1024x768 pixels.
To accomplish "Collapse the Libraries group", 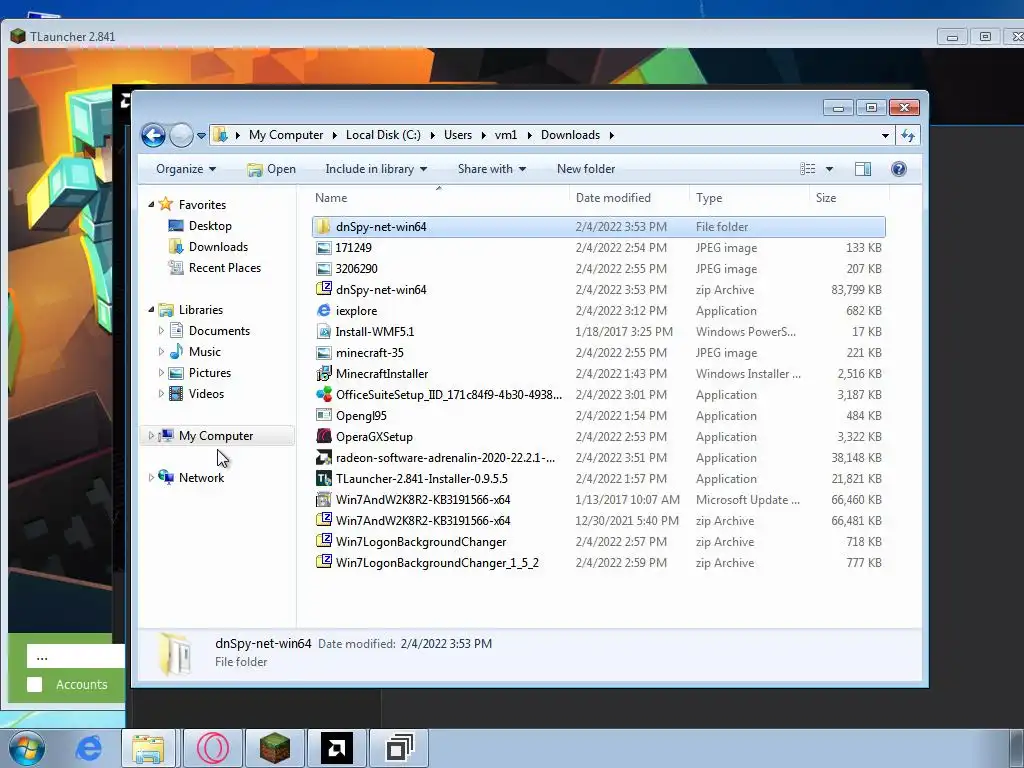I will pos(151,310).
